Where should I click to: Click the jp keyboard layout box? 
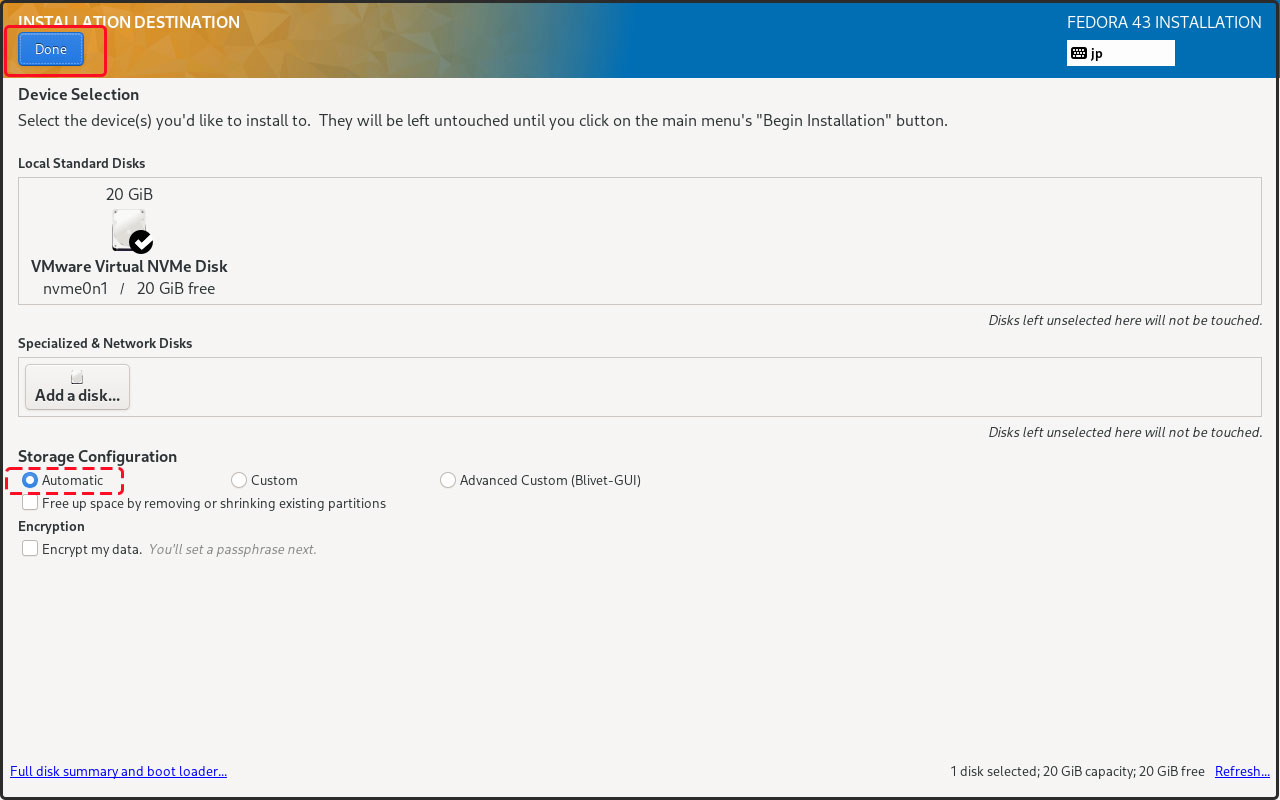pyautogui.click(x=1120, y=53)
